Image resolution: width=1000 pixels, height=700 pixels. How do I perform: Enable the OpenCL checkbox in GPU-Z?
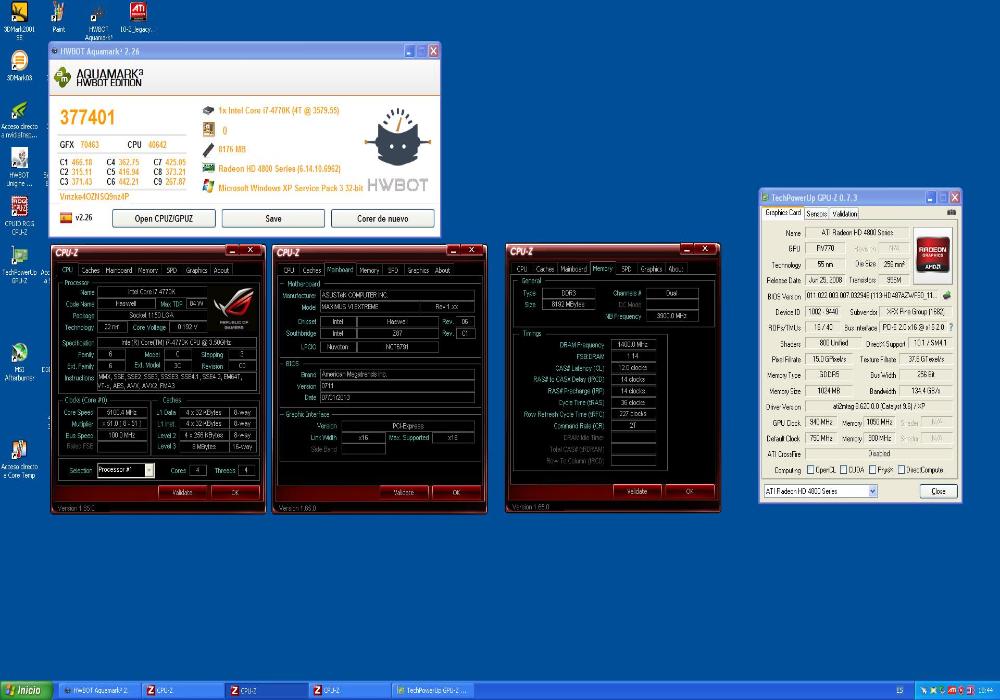click(x=811, y=470)
